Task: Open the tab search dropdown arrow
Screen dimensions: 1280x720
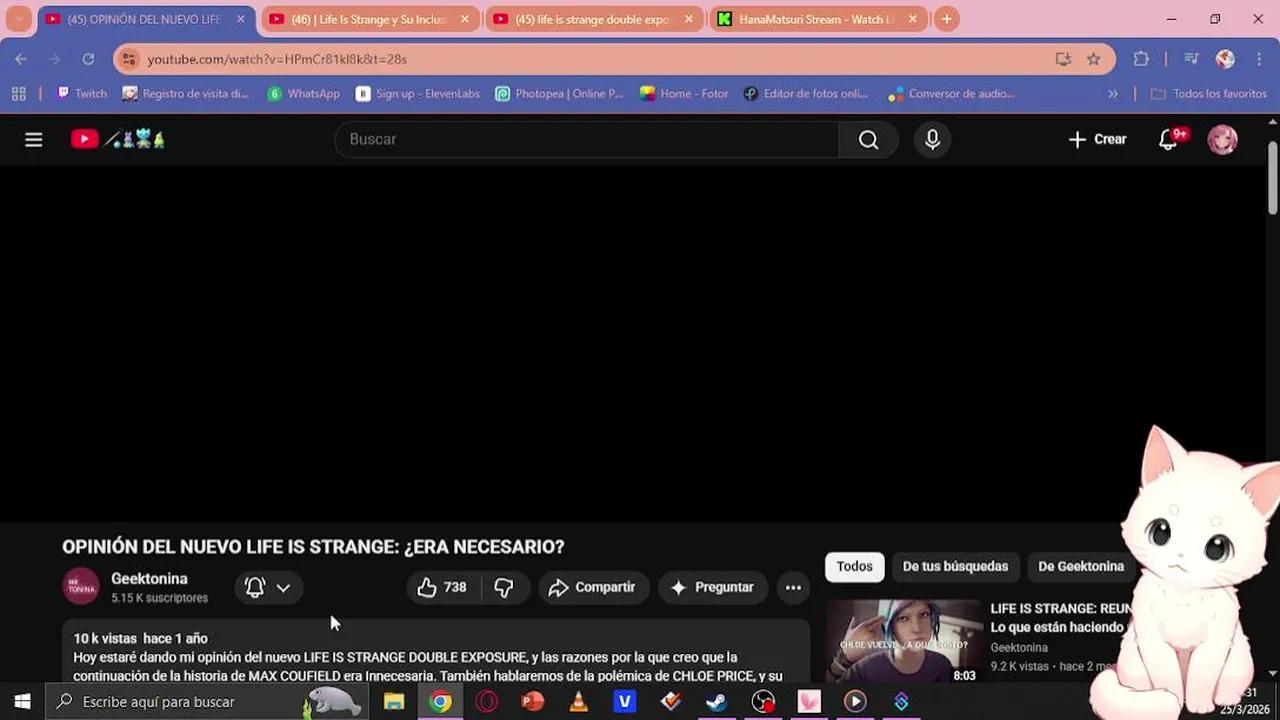Action: tap(18, 19)
